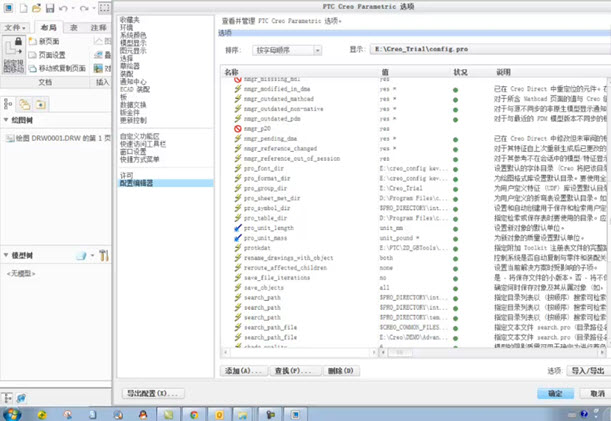Select the layer tree tab icon
Screen dimensions: 611x421
pos(24,104)
